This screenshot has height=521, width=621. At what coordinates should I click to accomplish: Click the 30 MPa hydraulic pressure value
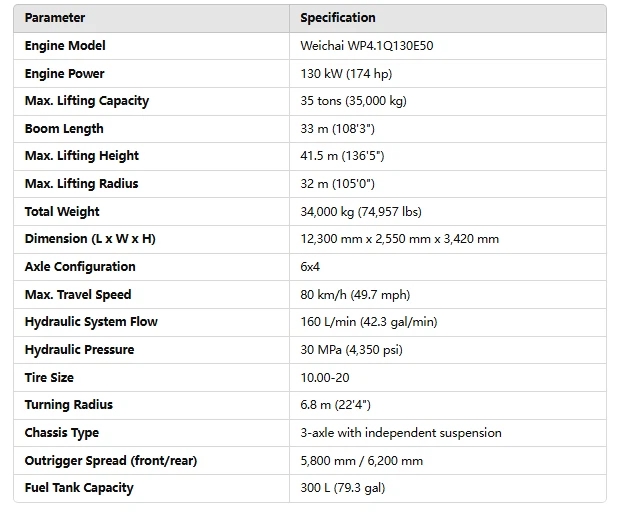[357, 350]
